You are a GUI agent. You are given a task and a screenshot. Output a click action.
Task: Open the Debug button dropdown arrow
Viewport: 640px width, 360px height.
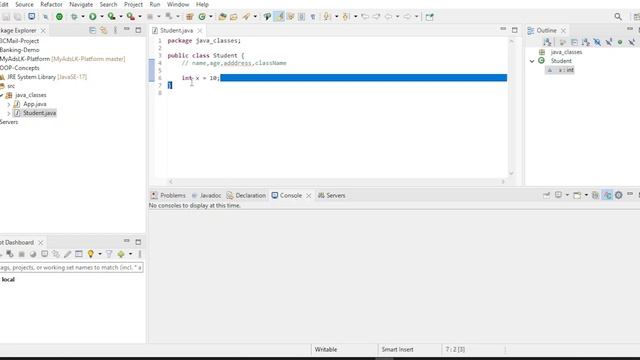tap(82, 17)
